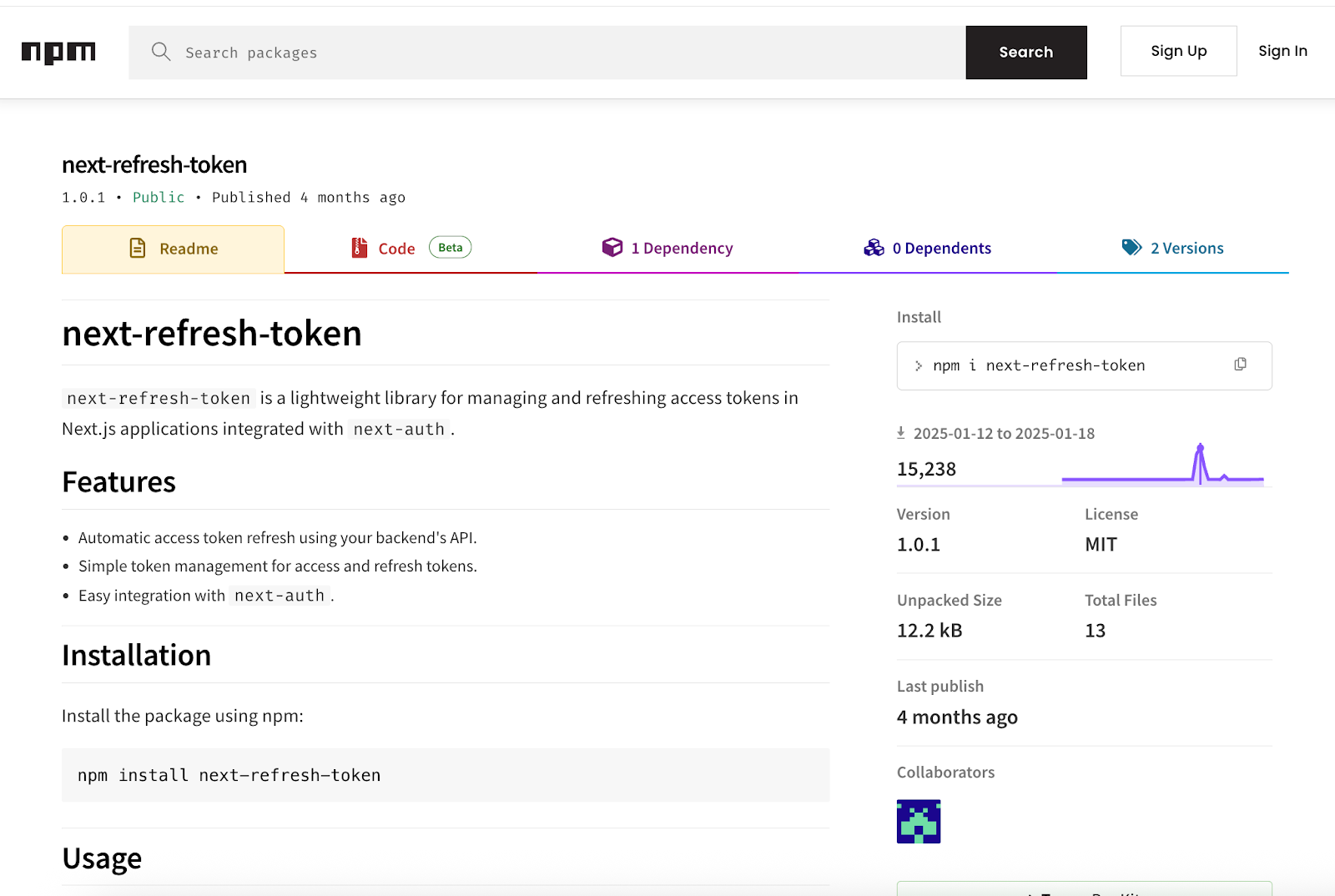Click the weekly downloads arrow icon

(x=901, y=432)
